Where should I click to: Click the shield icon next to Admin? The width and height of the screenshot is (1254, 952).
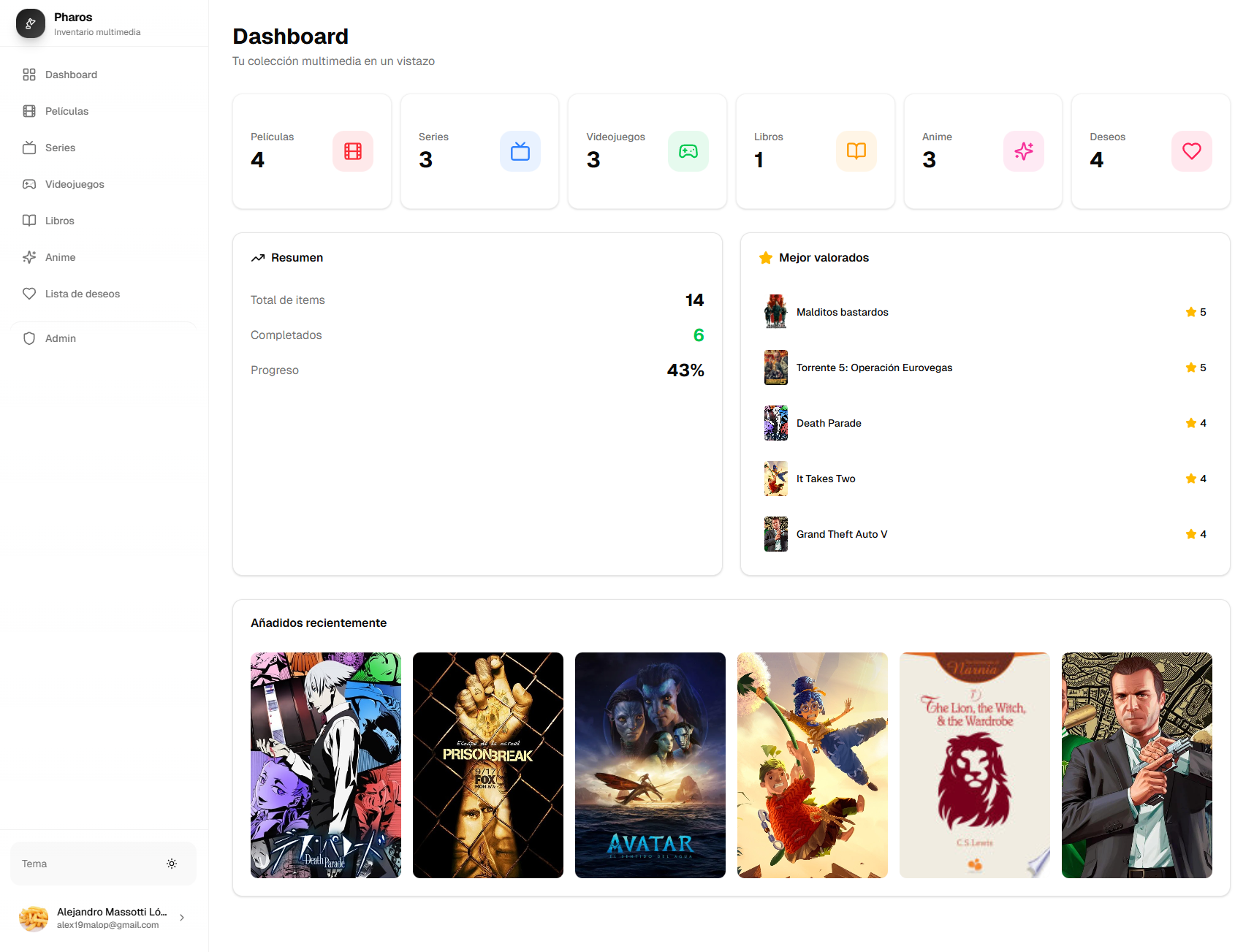tap(29, 338)
